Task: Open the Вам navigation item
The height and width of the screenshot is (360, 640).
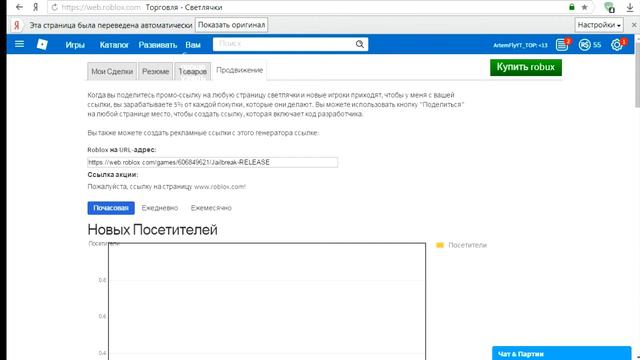Action: pyautogui.click(x=193, y=45)
